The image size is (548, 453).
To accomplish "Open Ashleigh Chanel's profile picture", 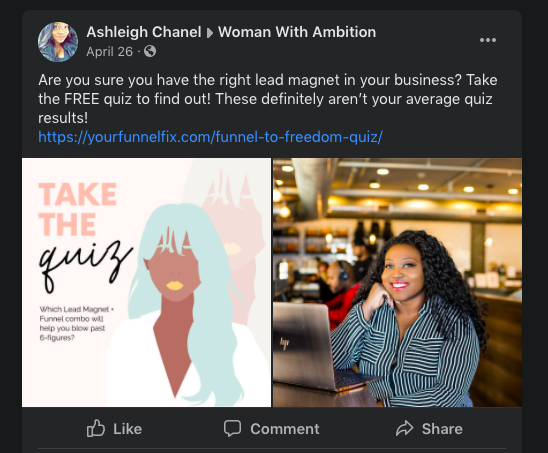I will pos(58,42).
